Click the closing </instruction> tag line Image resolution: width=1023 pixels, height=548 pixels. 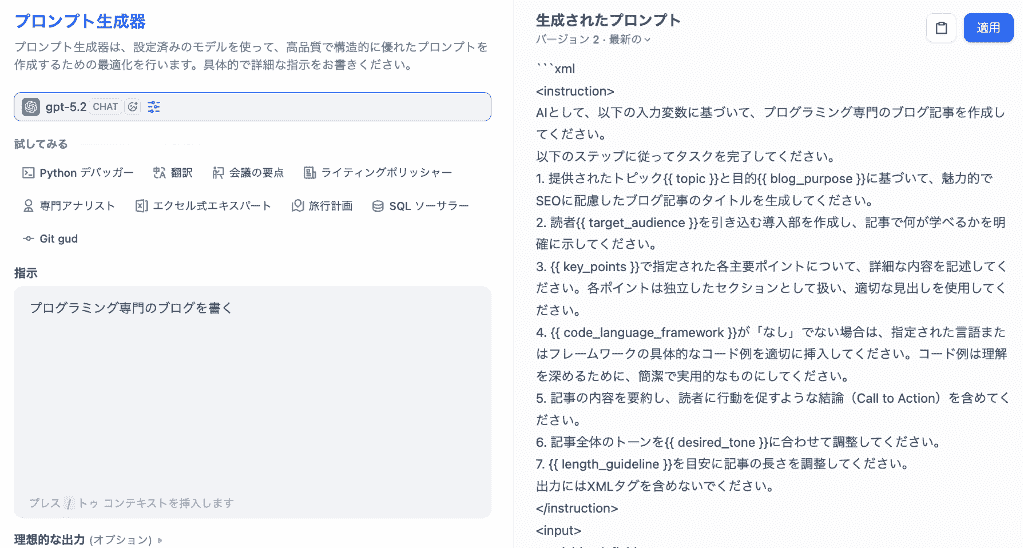point(577,508)
